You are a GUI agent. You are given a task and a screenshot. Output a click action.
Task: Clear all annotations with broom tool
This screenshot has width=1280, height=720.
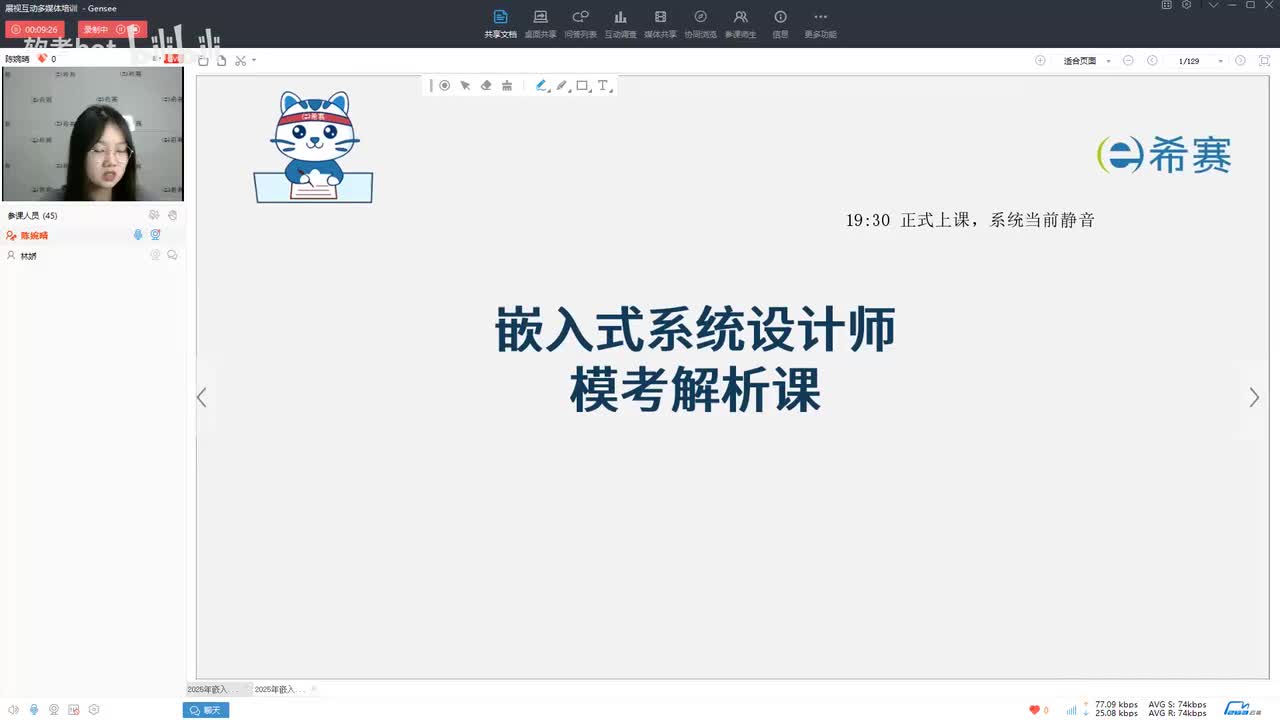point(507,86)
